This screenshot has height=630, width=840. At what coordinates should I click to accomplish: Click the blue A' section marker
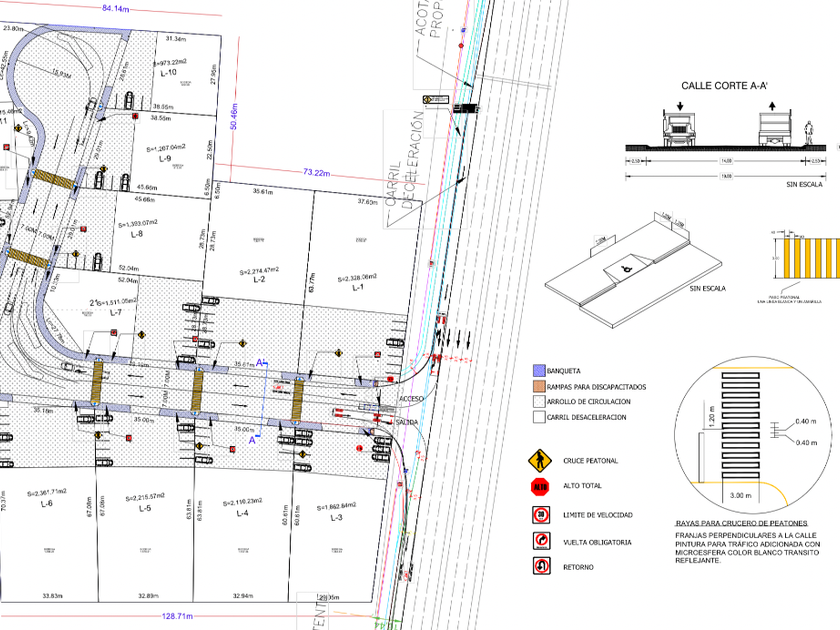[x=260, y=363]
